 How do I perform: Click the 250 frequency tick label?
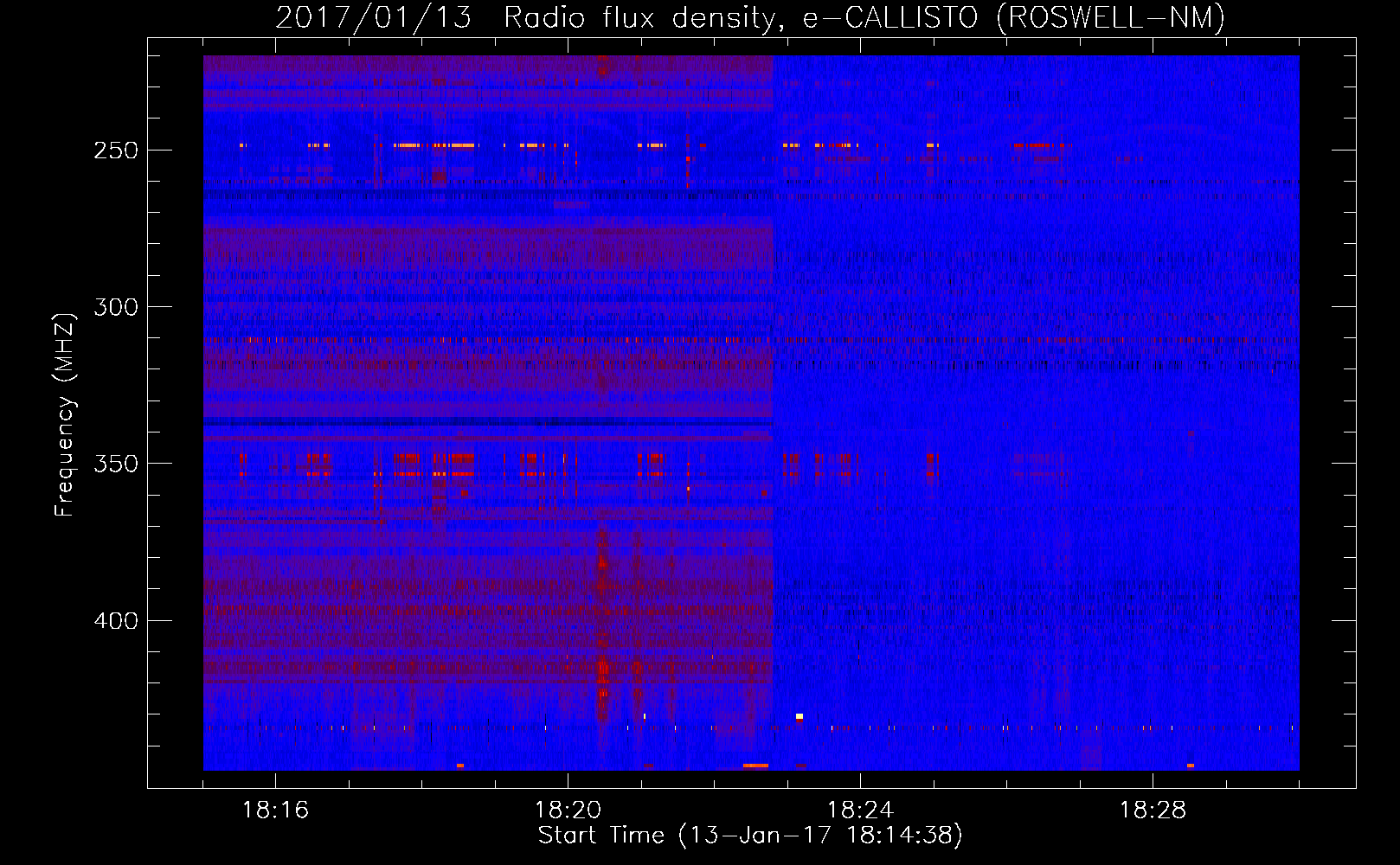click(116, 151)
